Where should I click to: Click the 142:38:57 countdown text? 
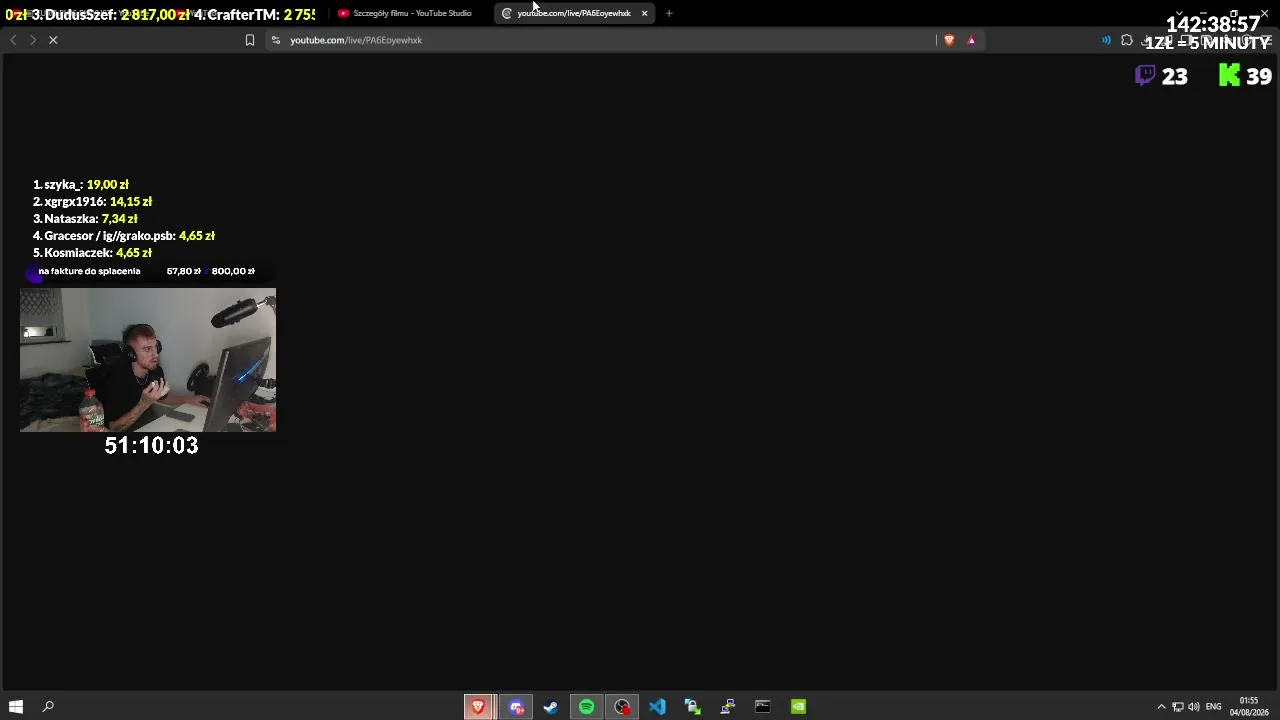1213,24
